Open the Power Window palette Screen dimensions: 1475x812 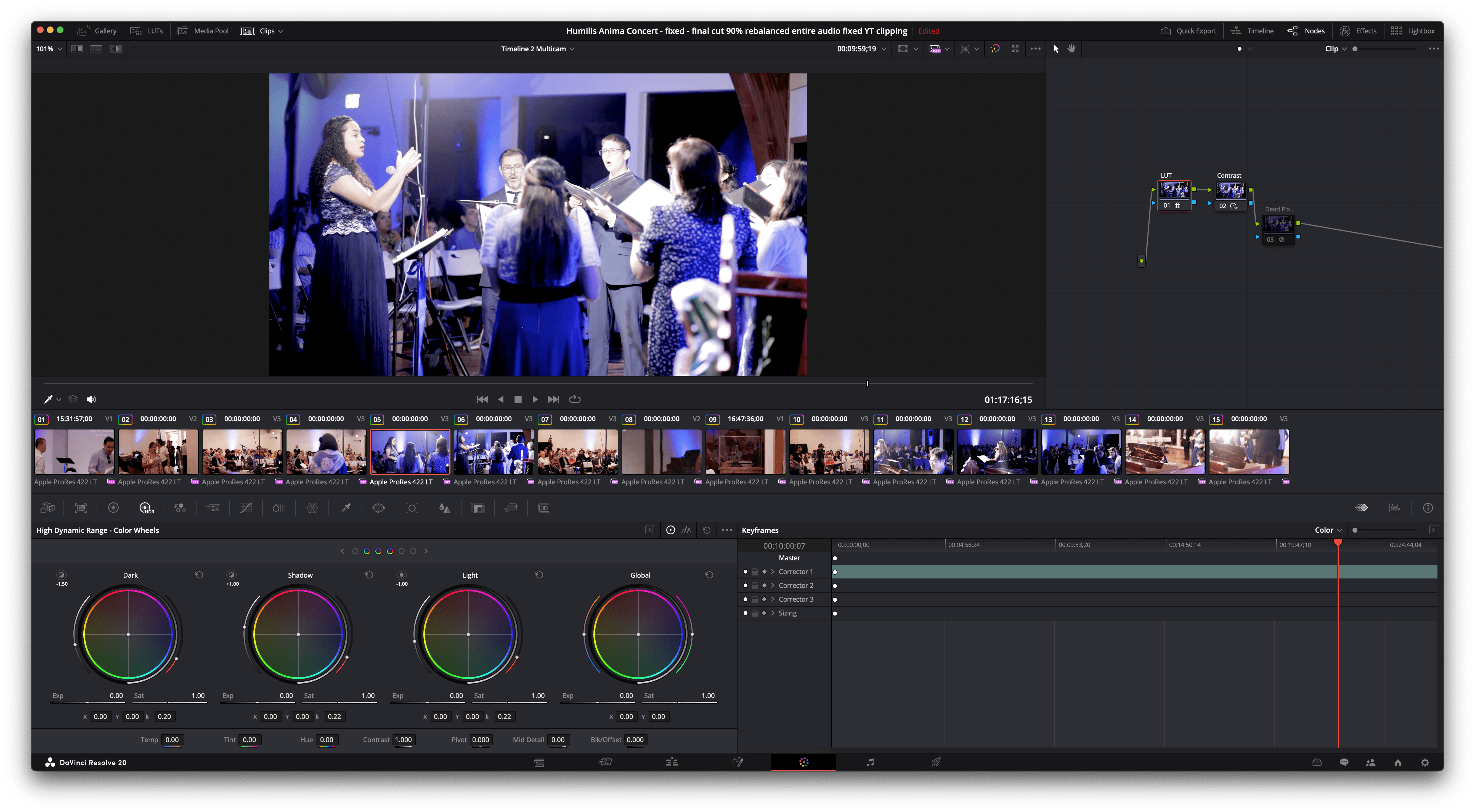(378, 508)
